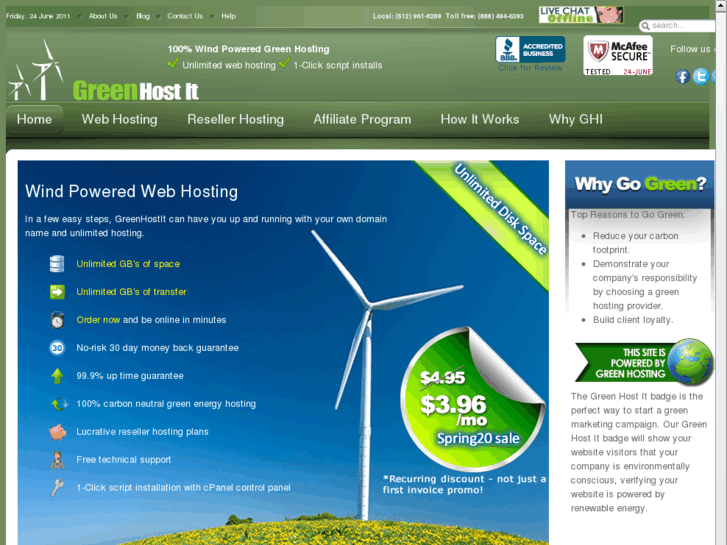This screenshot has height=545, width=727.
Task: Click the carbon neutral recycle arrows icon
Action: coord(59,404)
